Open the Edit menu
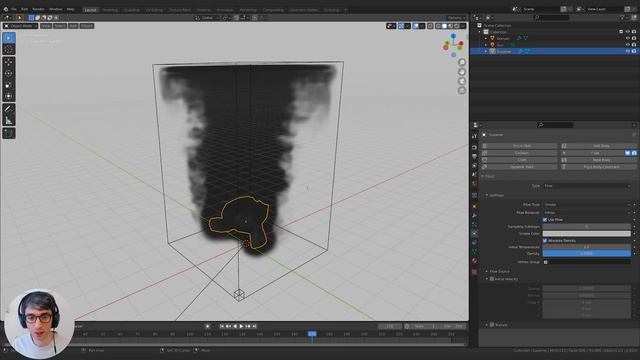Screen dimensions: 640x360 (x=24, y=9)
